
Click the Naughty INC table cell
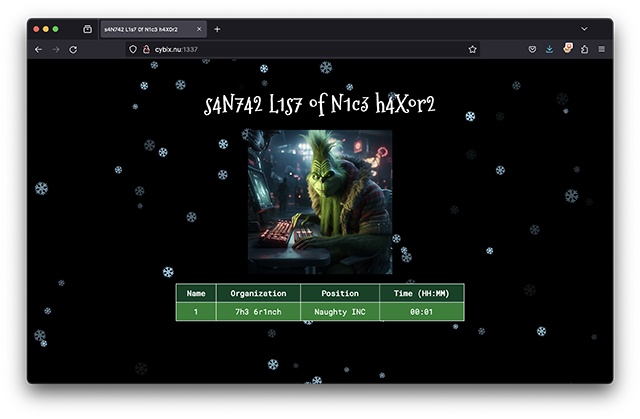click(340, 312)
